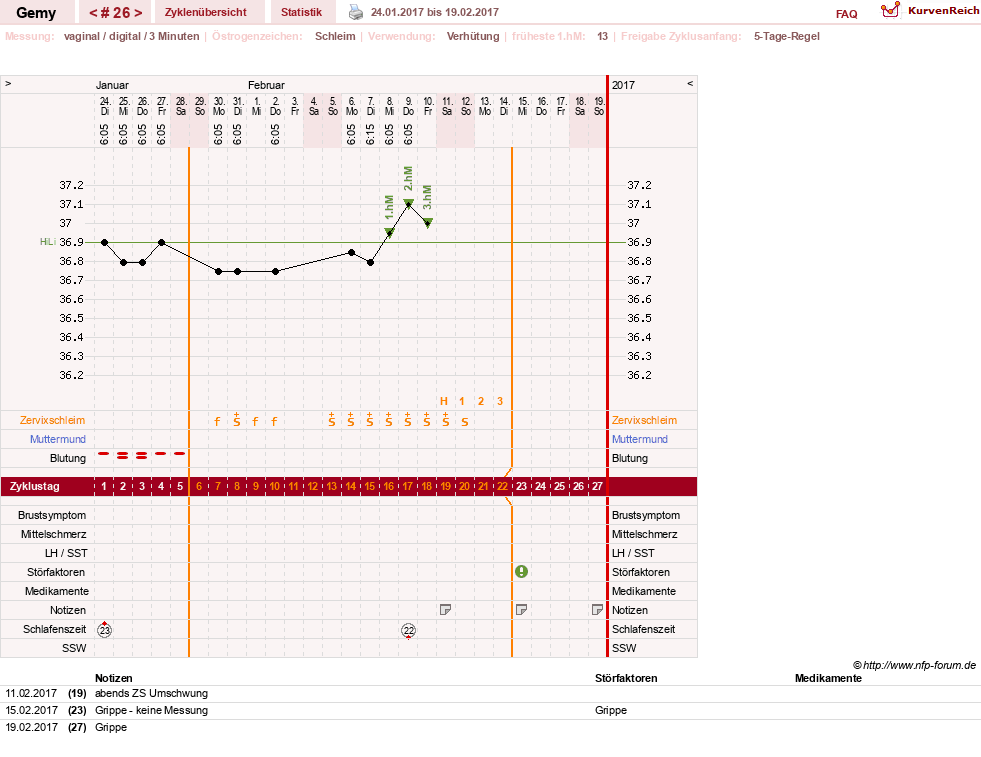Click the right Muttermund row label
The width and height of the screenshot is (981, 757).
(x=640, y=439)
